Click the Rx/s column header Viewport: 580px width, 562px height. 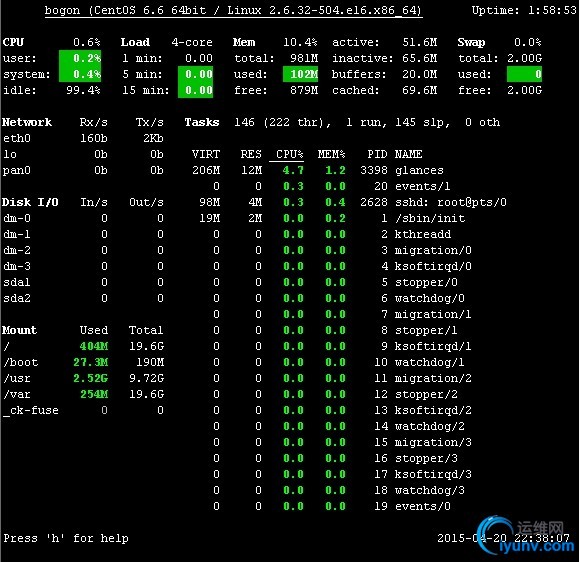click(x=94, y=122)
